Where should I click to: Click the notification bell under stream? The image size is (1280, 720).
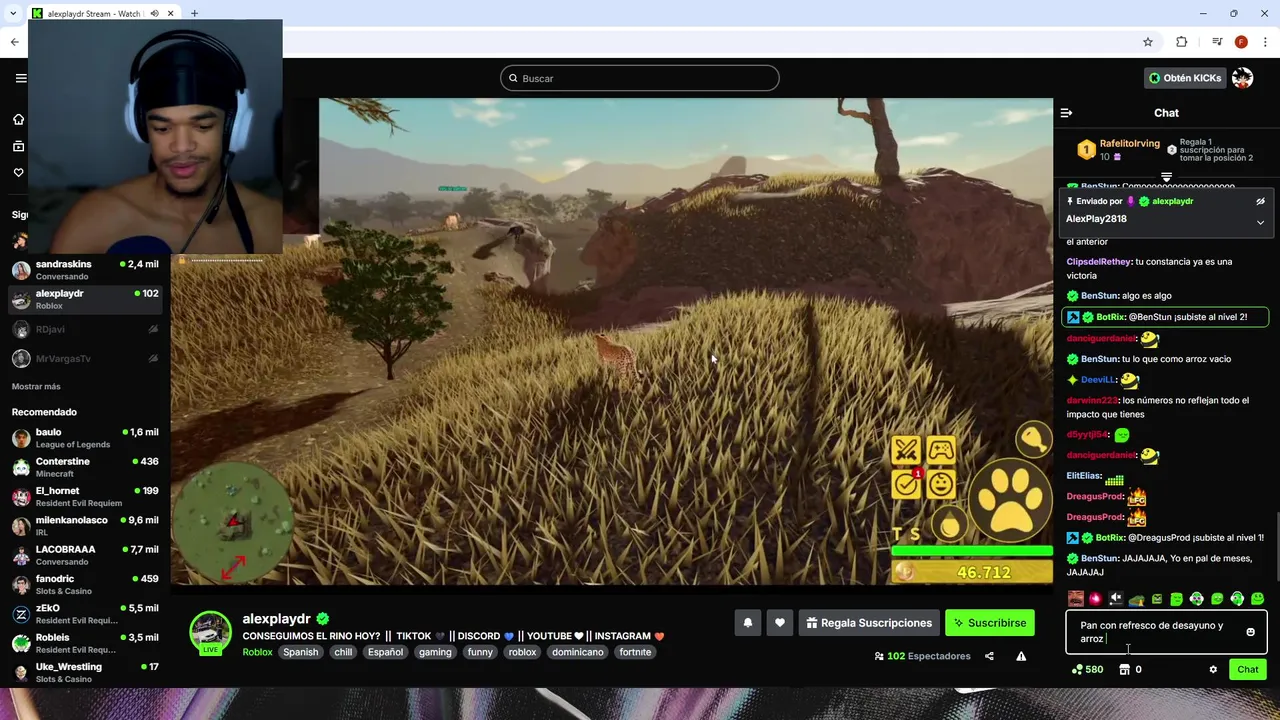pyautogui.click(x=747, y=623)
